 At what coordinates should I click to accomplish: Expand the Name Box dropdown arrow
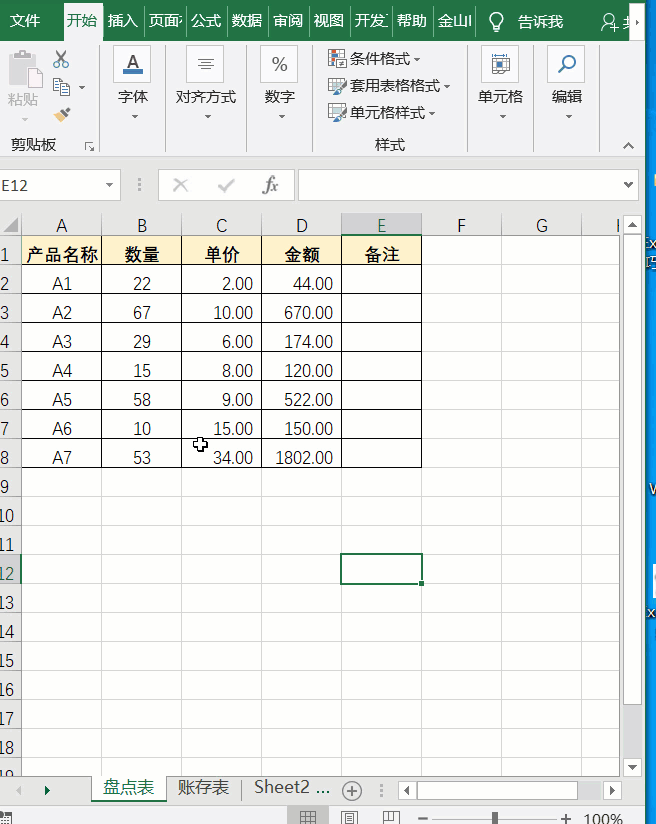(109, 185)
